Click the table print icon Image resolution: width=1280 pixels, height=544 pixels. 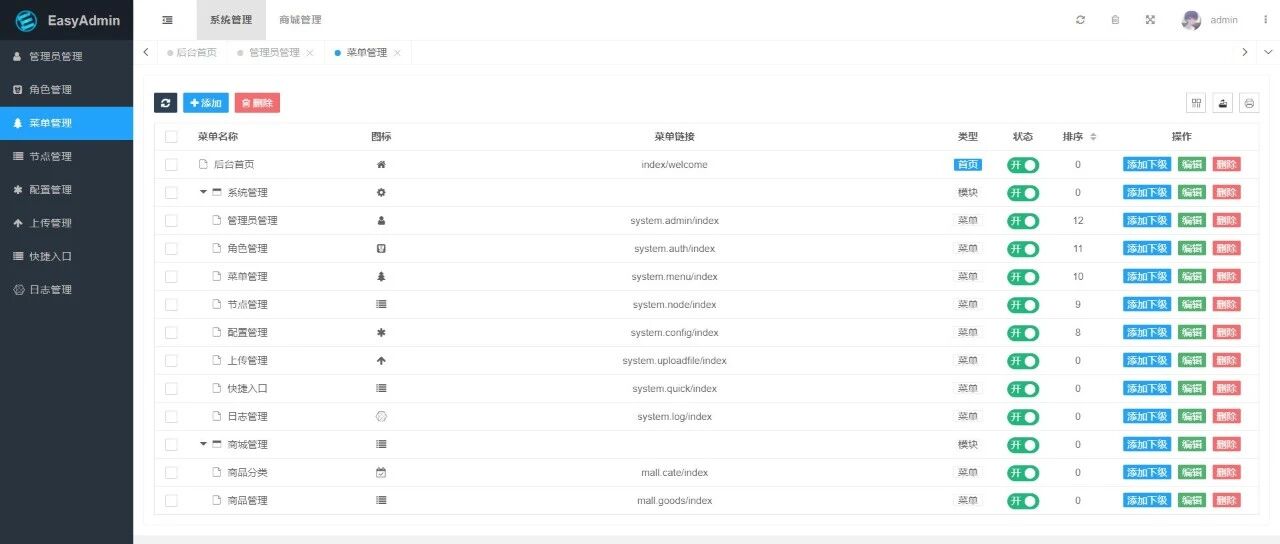click(1249, 103)
